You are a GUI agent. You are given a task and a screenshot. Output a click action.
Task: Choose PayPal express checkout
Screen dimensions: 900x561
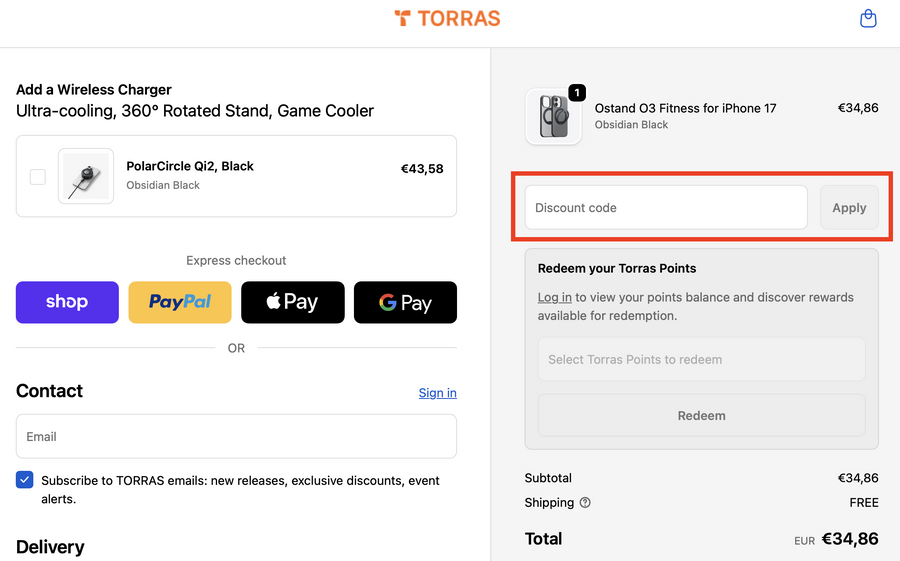[x=180, y=302]
